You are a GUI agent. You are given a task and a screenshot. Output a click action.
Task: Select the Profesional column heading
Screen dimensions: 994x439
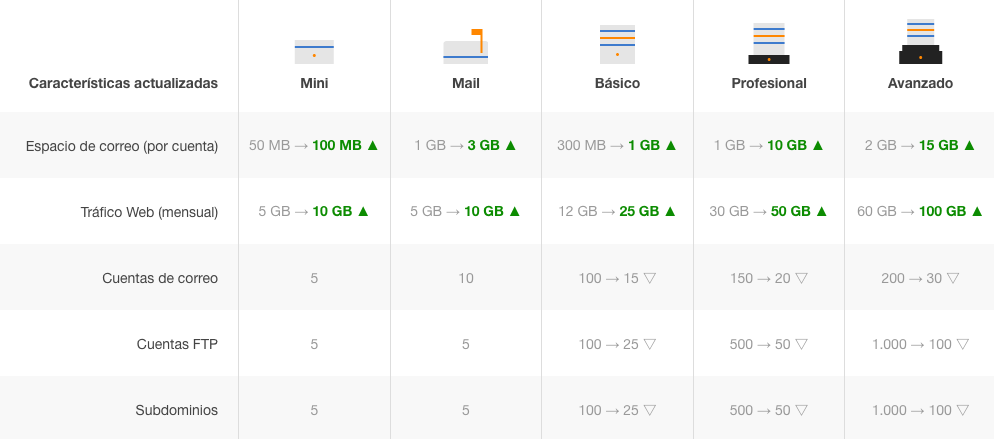click(768, 83)
